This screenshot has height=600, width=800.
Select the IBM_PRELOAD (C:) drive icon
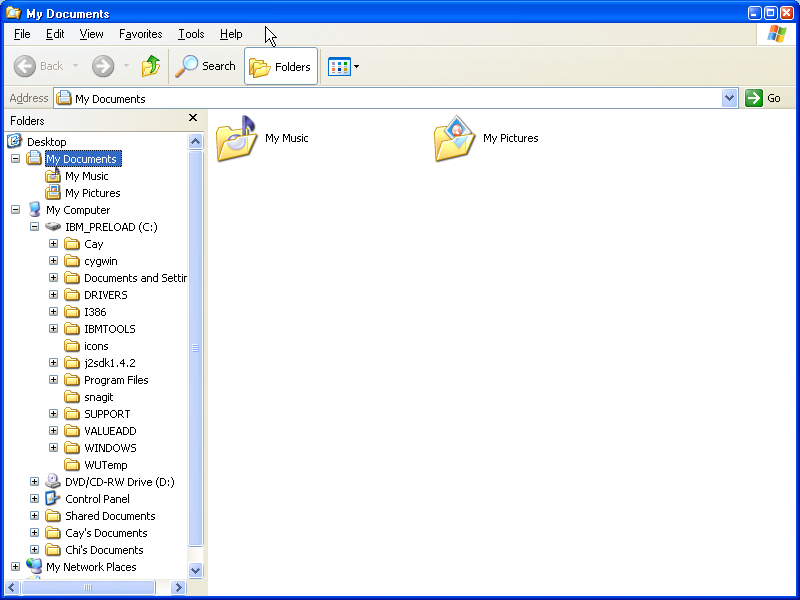(53, 227)
